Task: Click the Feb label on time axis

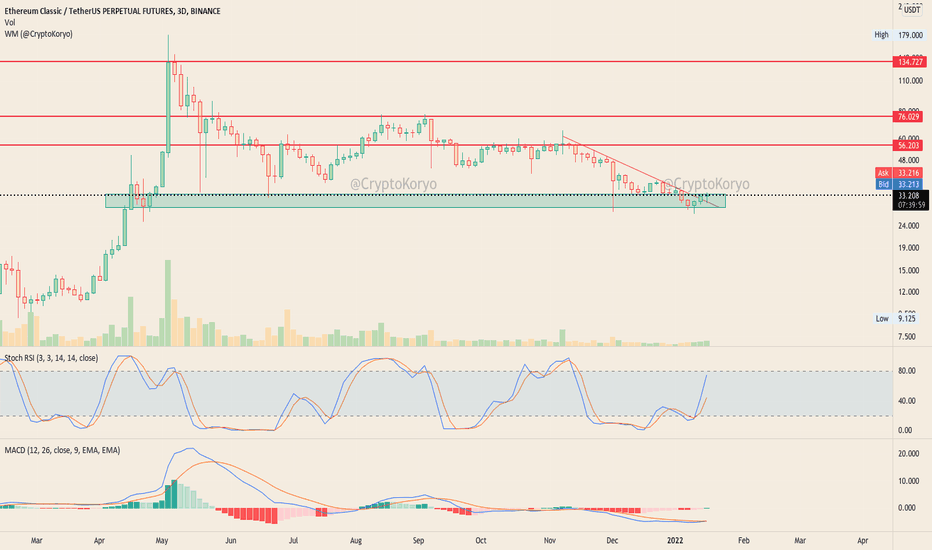Action: click(744, 540)
